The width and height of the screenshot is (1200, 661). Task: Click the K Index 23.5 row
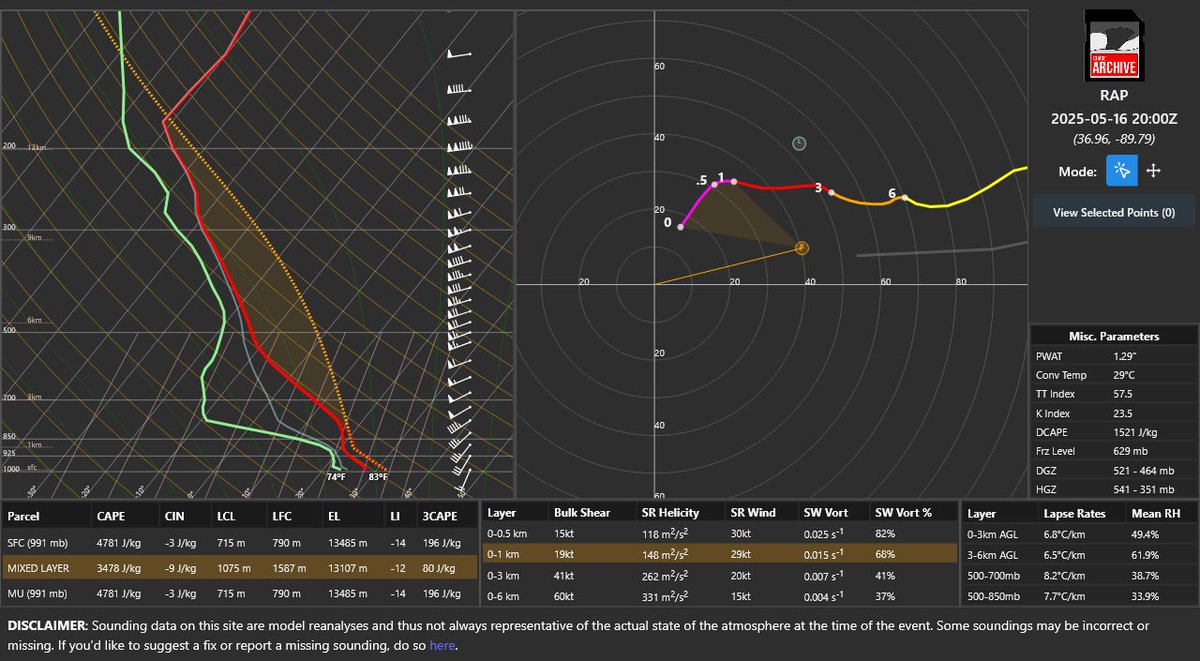tap(1113, 414)
